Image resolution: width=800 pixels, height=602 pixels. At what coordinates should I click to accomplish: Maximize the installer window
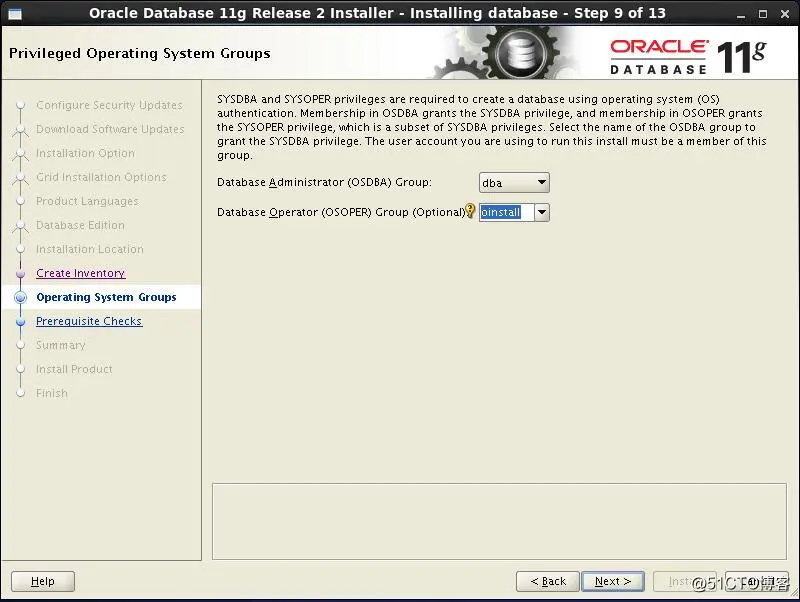tap(763, 14)
